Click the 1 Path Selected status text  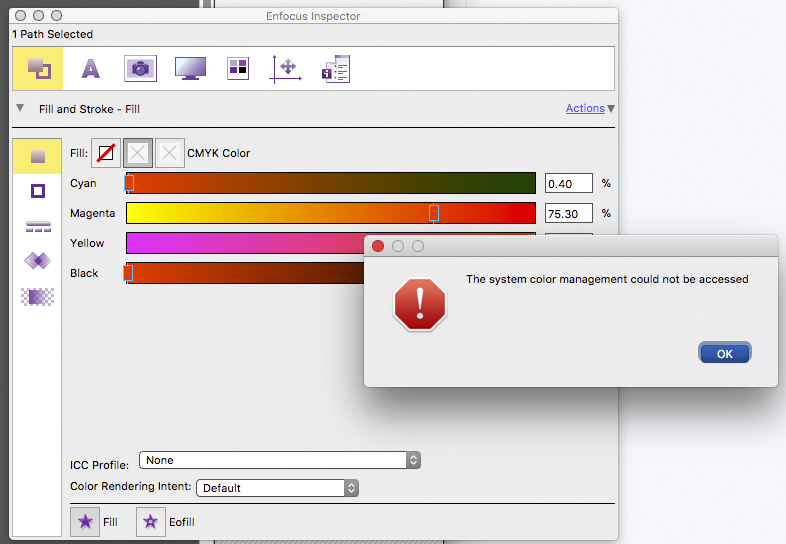coord(53,34)
